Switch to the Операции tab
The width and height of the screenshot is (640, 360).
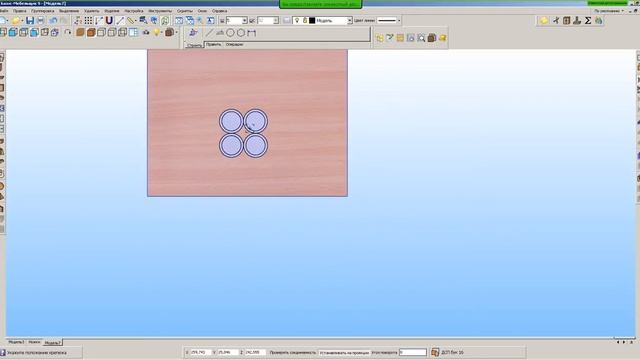[x=234, y=44]
